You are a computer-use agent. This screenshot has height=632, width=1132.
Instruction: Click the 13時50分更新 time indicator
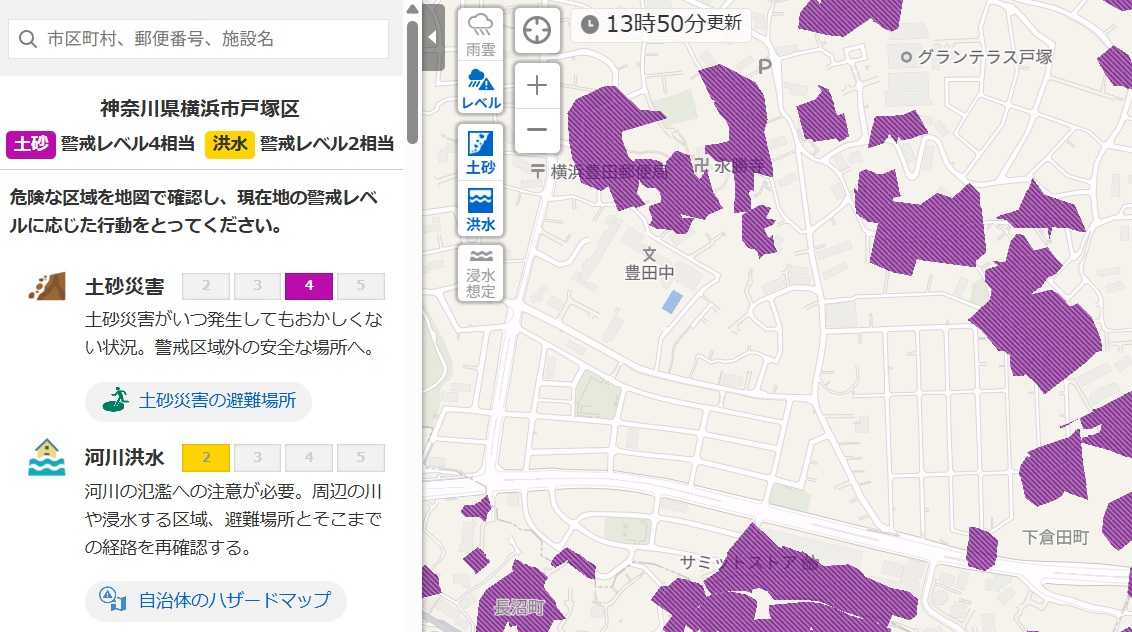(x=662, y=24)
